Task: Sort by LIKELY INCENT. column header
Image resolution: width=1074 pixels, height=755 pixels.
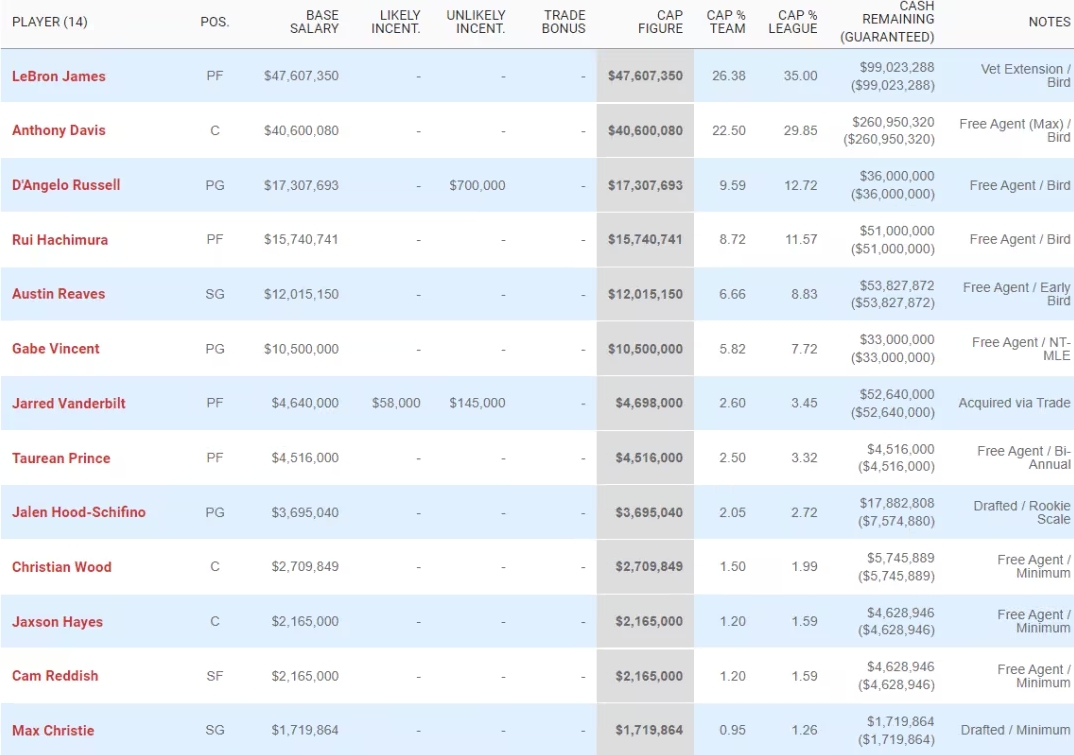Action: click(x=396, y=22)
